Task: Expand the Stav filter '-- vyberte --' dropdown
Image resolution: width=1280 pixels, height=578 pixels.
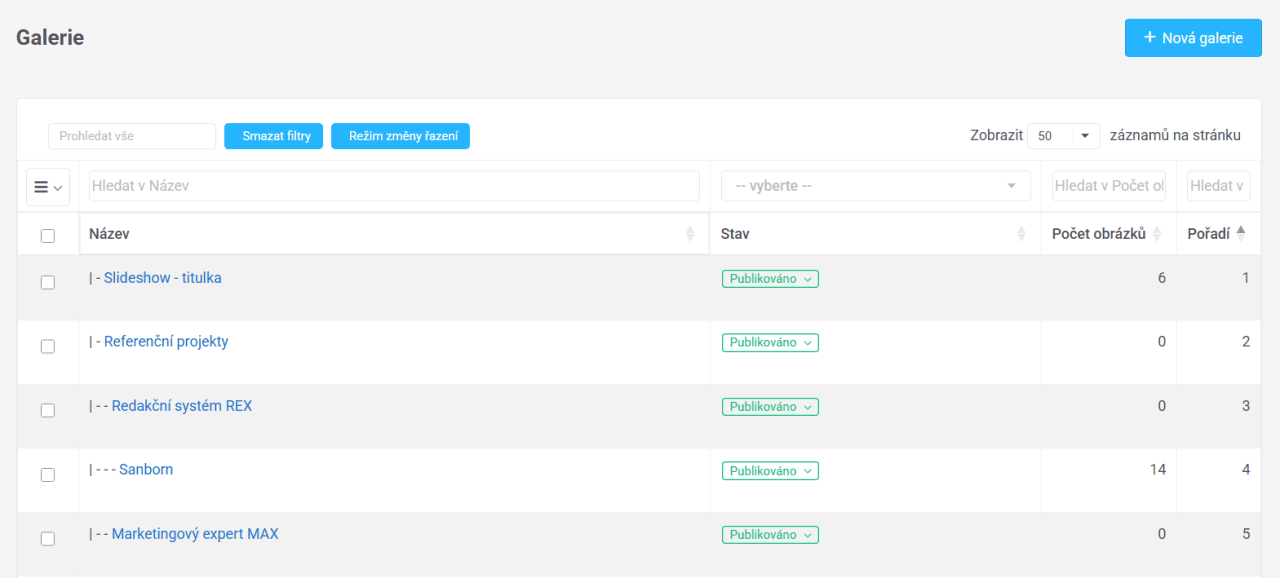Action: 875,186
